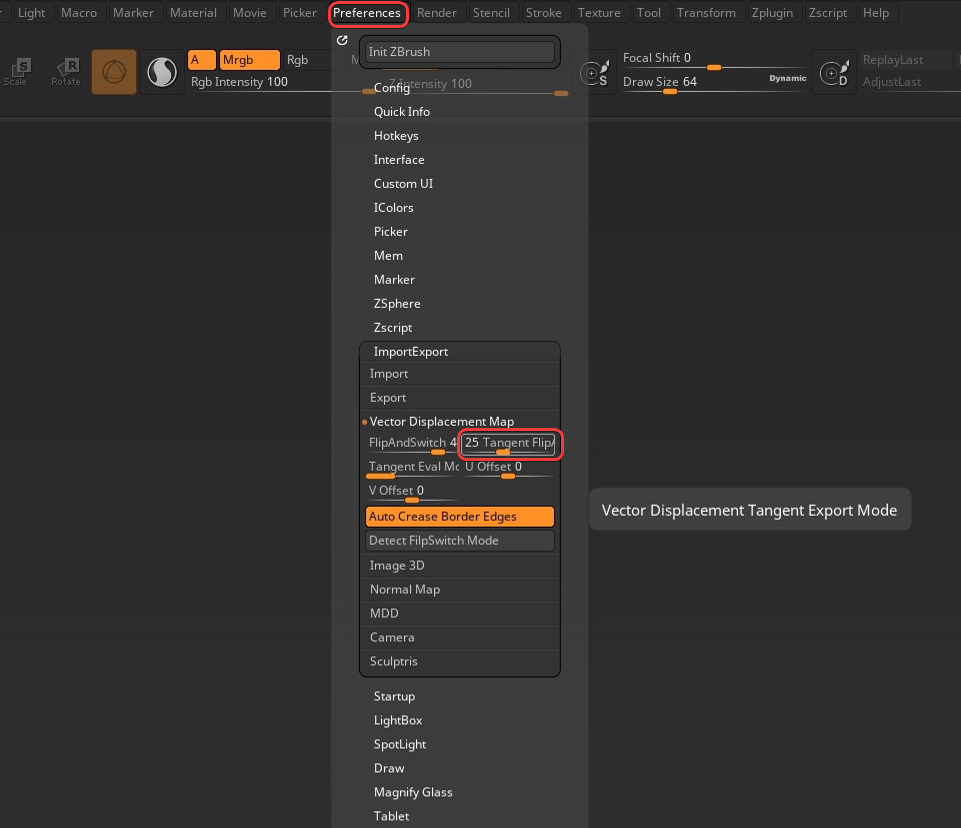Expand the Normal Map subsection

pyautogui.click(x=405, y=590)
